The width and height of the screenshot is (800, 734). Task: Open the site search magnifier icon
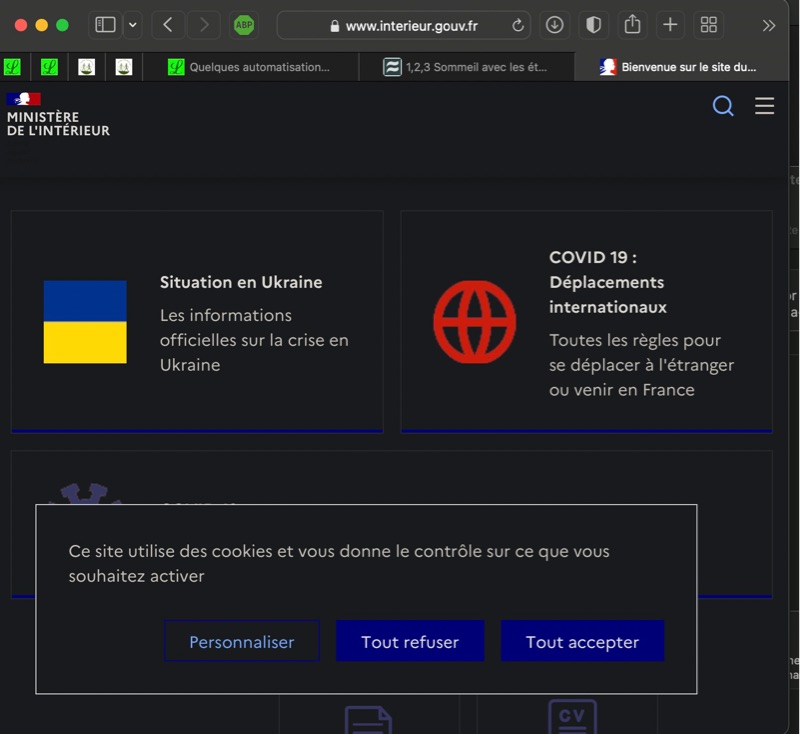tap(723, 106)
